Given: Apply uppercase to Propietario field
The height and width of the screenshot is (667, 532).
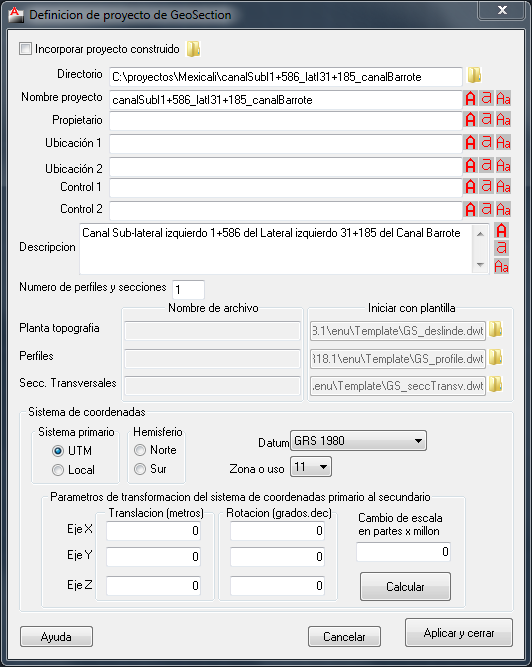Looking at the screenshot, I should [470, 120].
